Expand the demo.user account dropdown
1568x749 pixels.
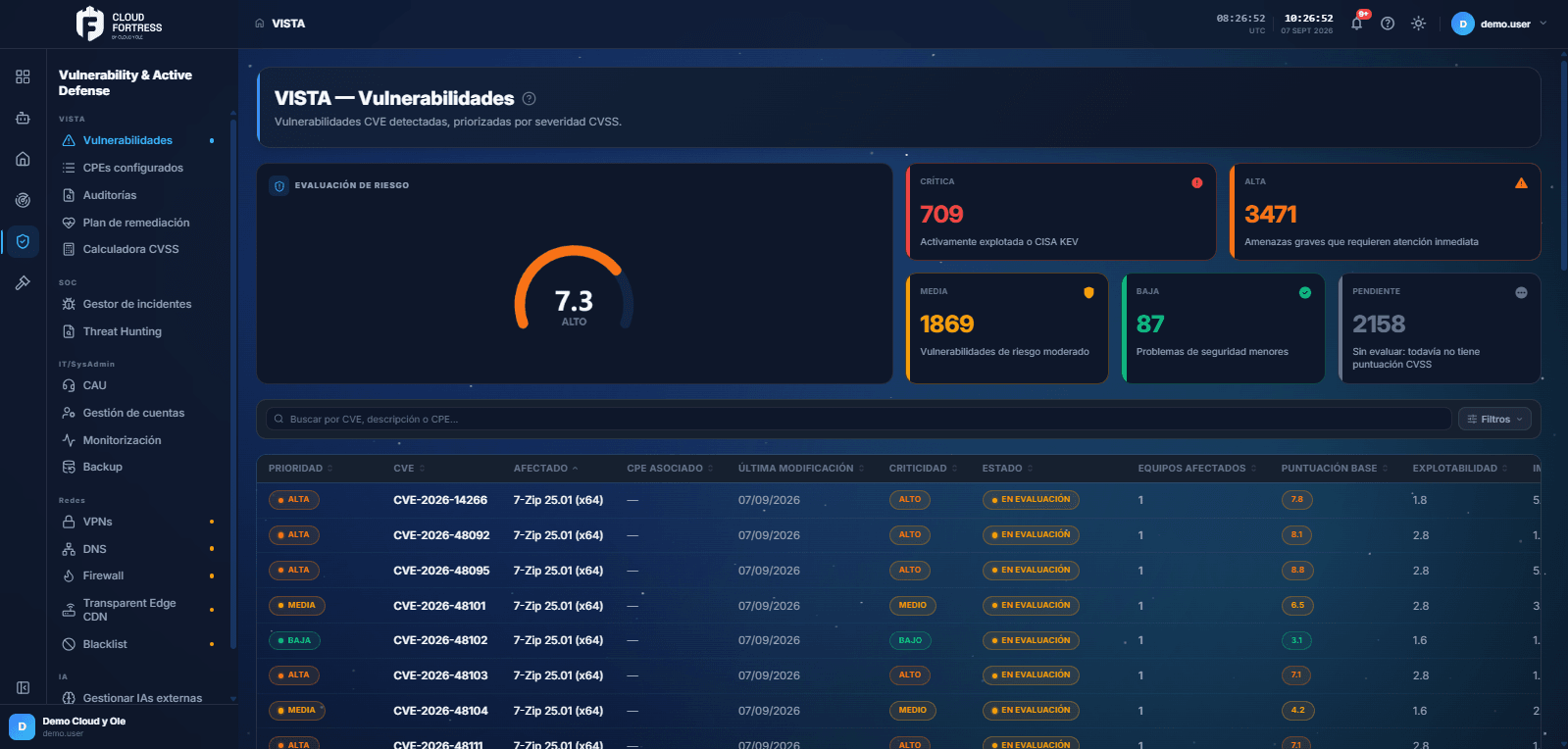pos(1499,24)
